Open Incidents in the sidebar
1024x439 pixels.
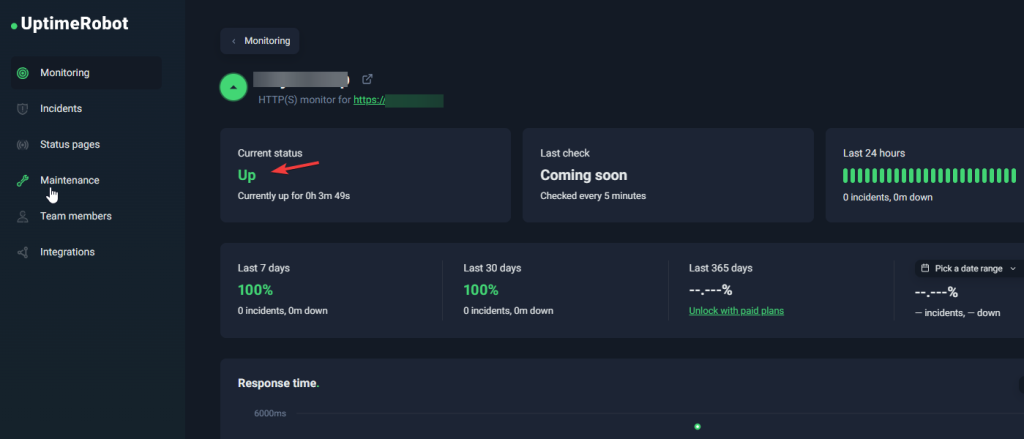point(86,108)
